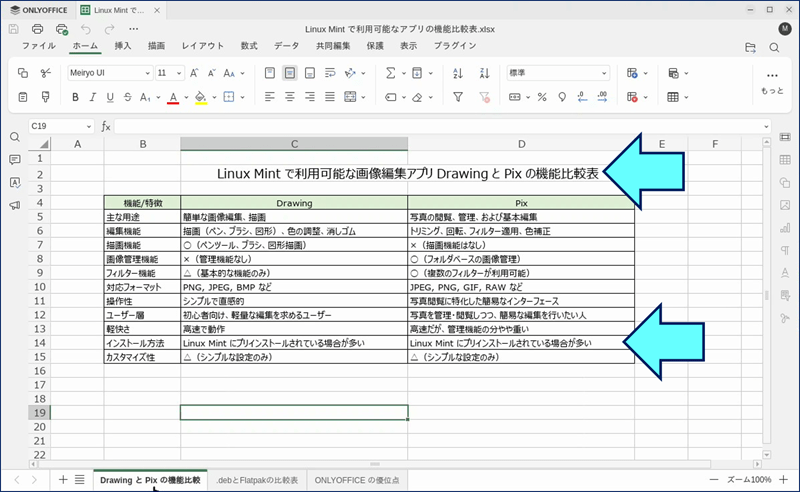Decrease font size
This screenshot has width=800, height=492.
(x=212, y=73)
